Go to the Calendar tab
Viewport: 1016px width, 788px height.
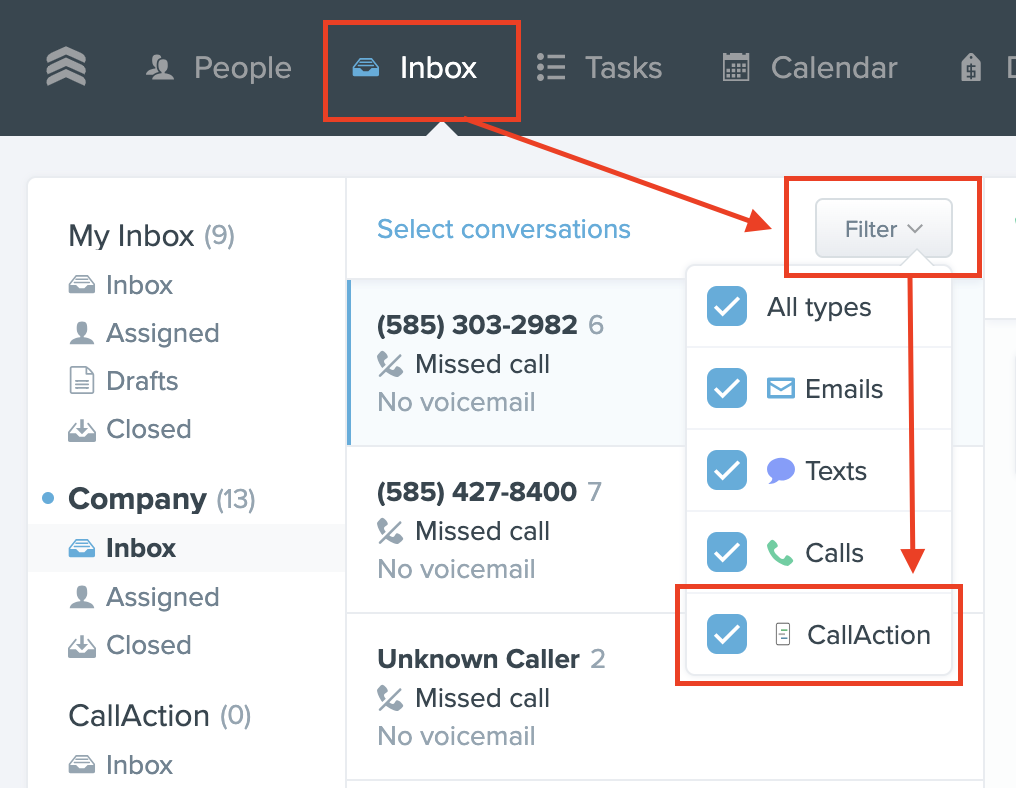[x=810, y=67]
